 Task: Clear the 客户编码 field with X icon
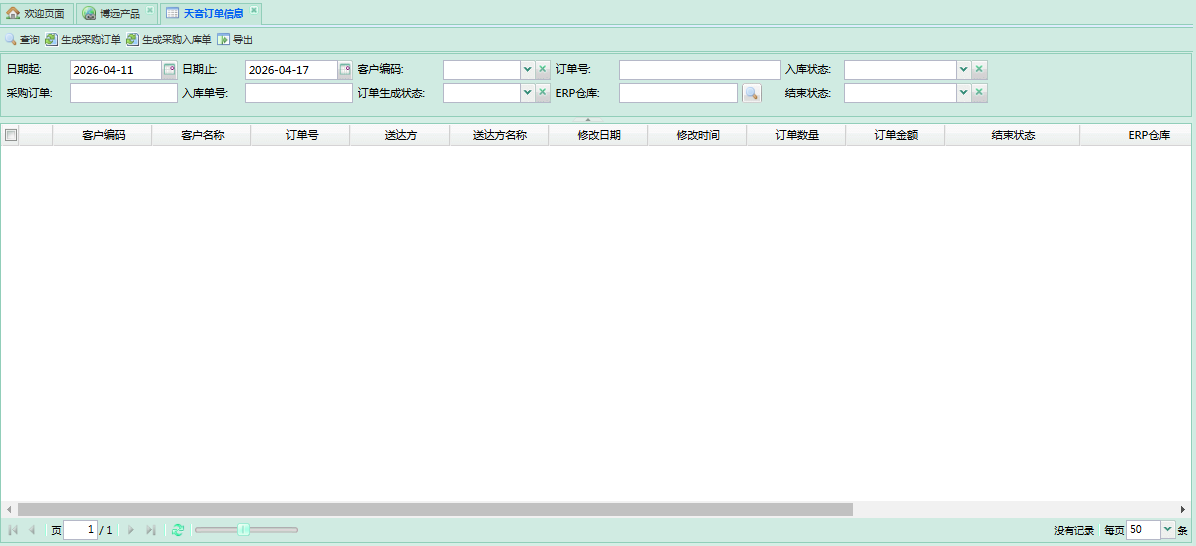pos(542,70)
